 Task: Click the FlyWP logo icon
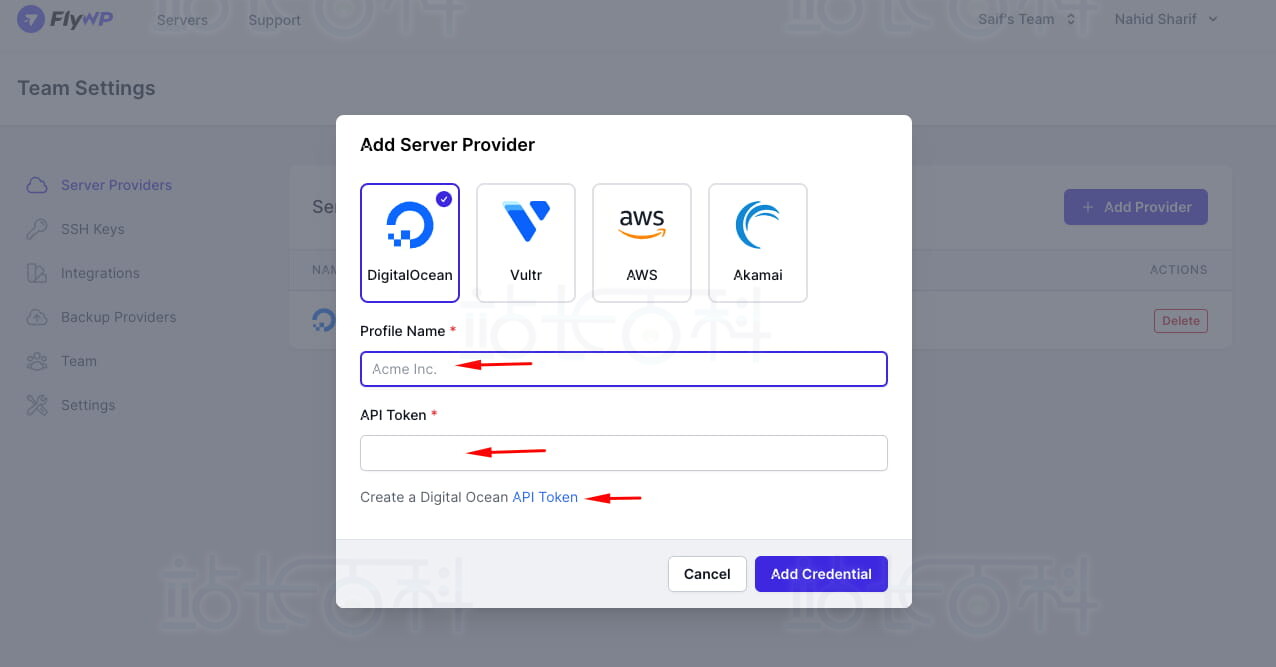click(x=31, y=19)
